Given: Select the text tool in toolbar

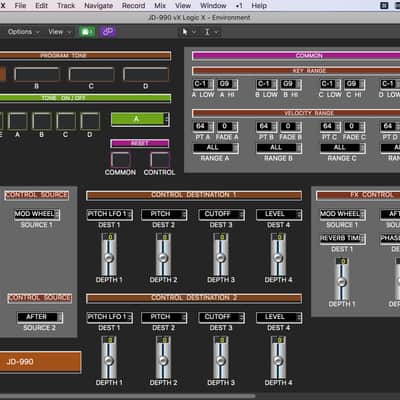Looking at the screenshot, I should tap(207, 32).
